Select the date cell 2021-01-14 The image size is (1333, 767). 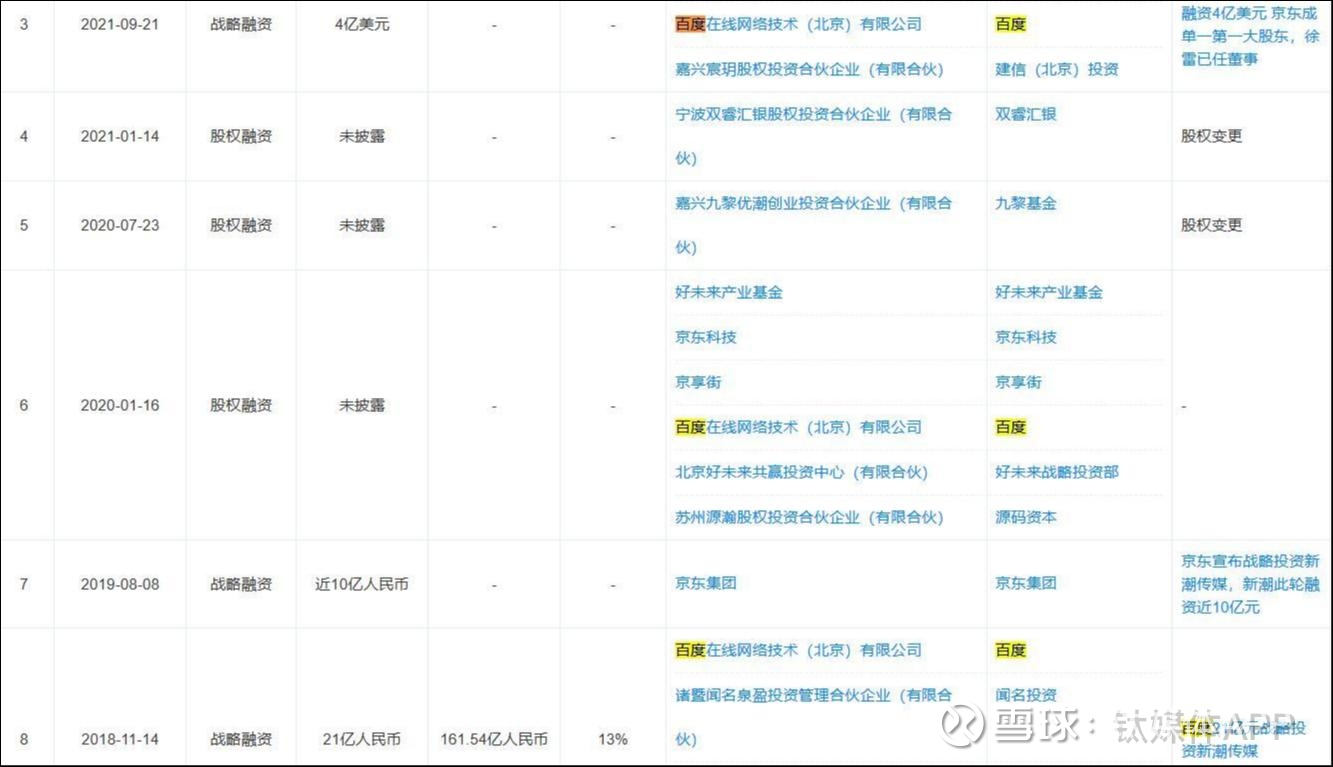120,136
